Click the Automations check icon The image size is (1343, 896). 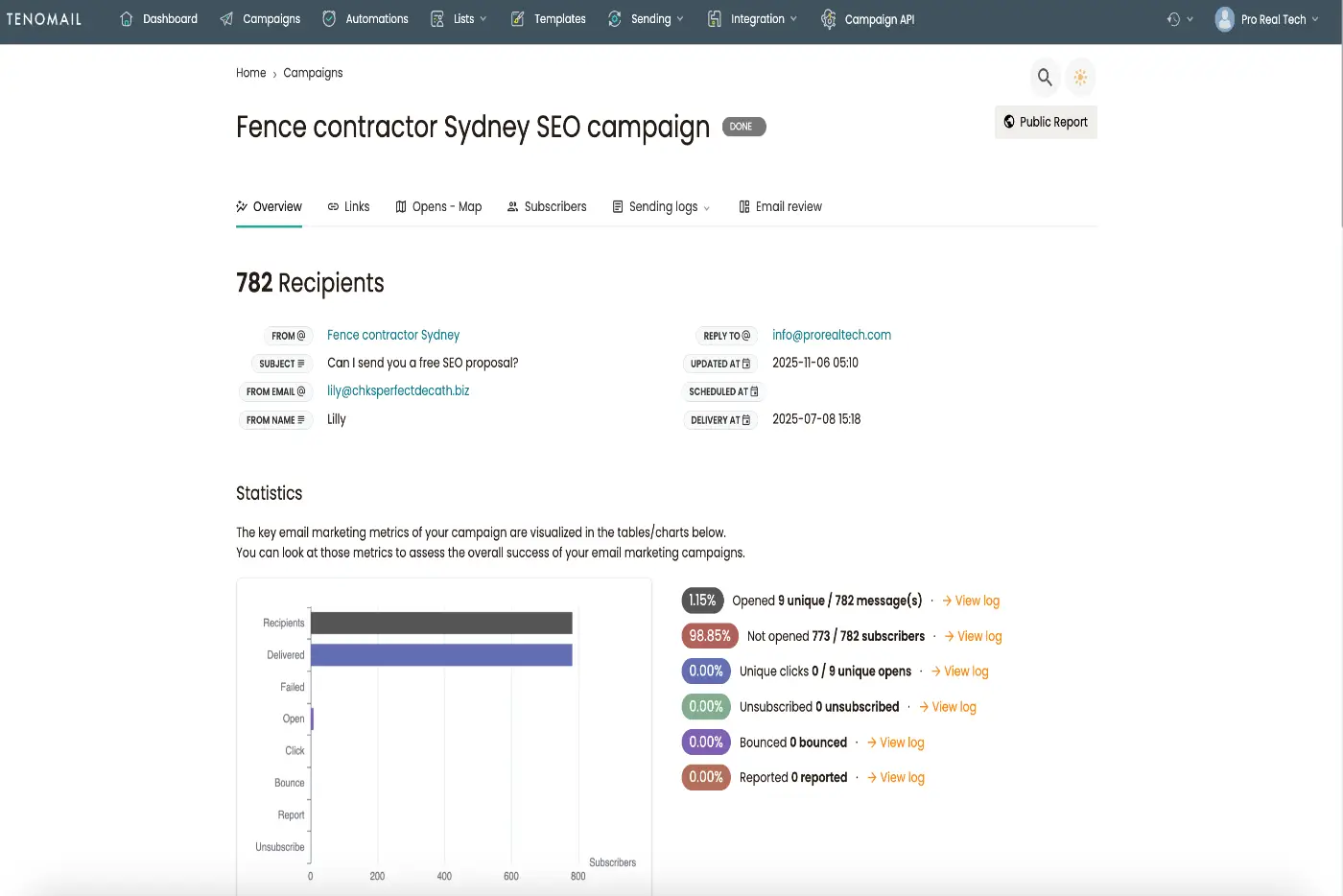pos(329,19)
